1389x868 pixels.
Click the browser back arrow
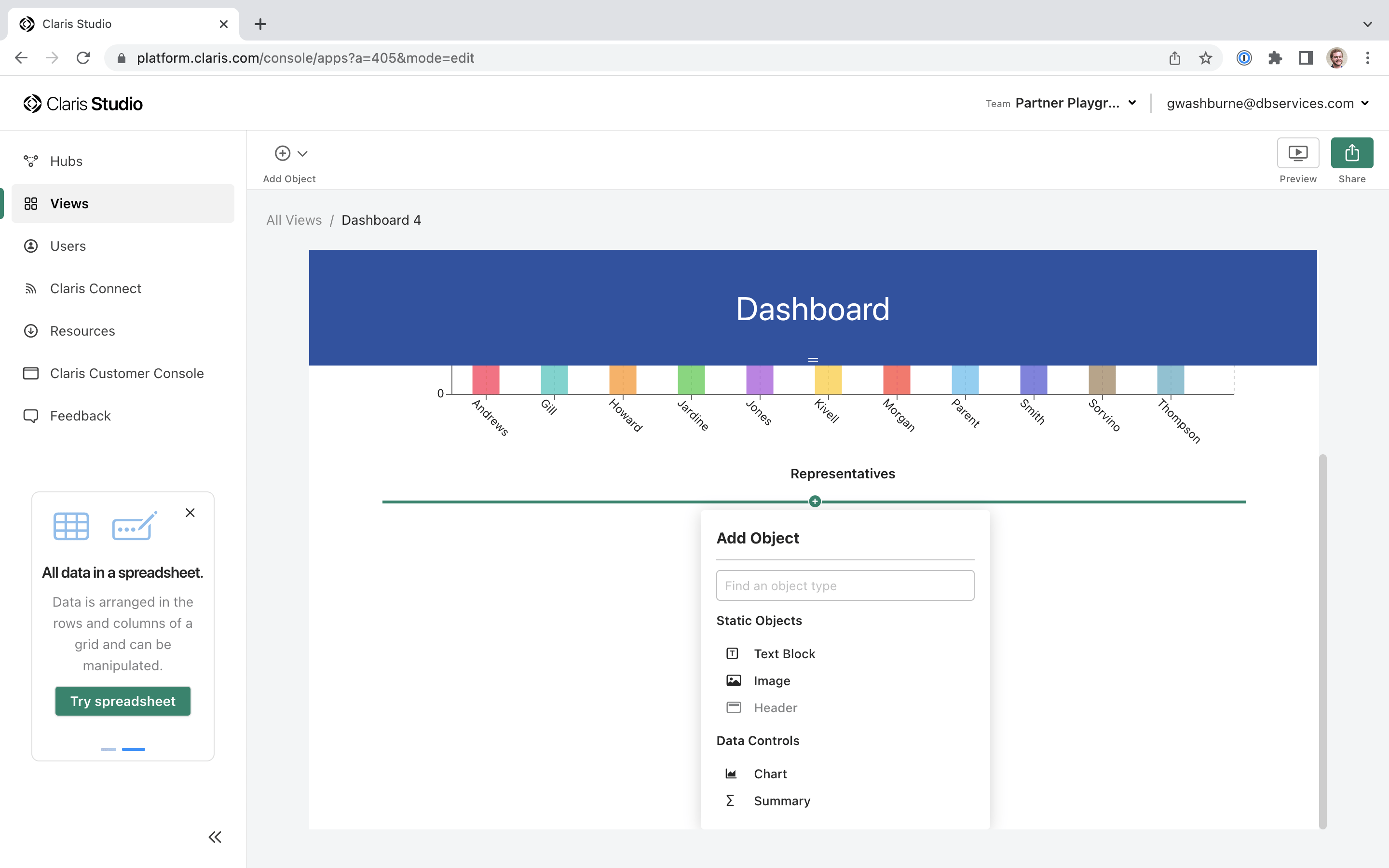(x=21, y=58)
